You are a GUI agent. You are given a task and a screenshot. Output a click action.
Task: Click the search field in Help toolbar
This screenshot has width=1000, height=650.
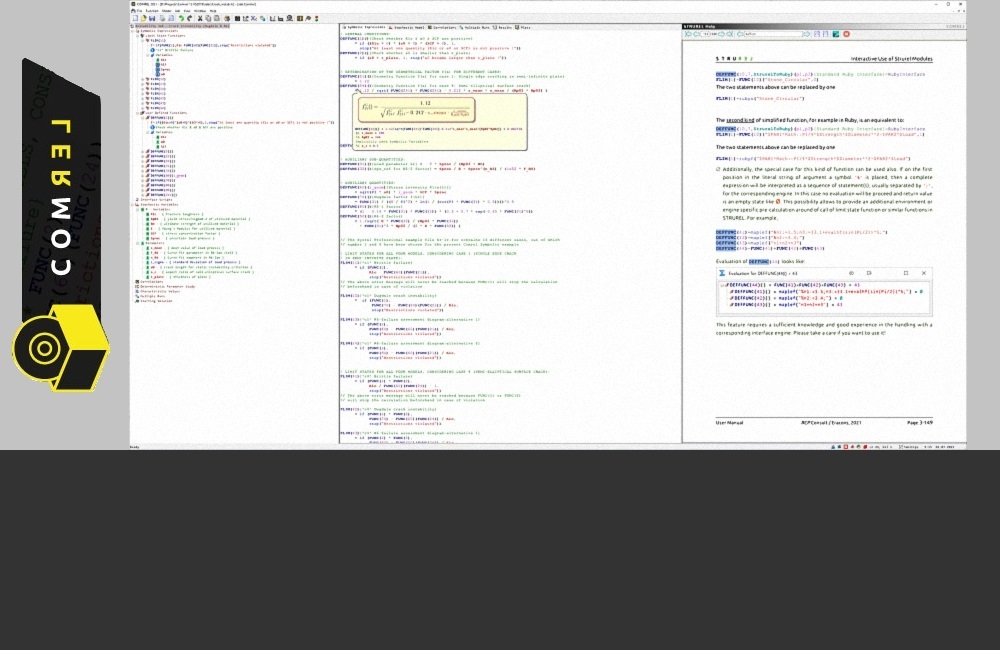774,34
